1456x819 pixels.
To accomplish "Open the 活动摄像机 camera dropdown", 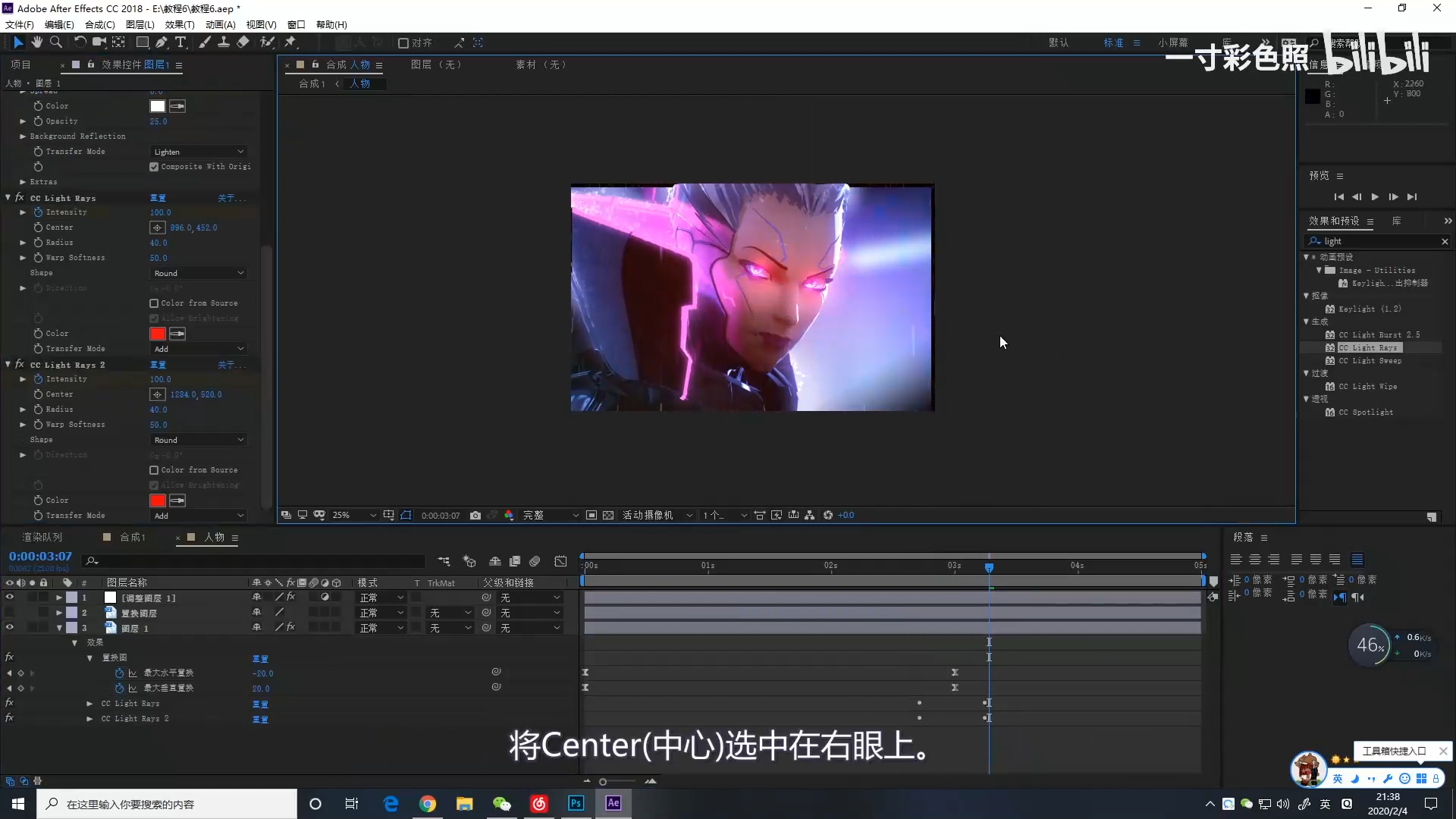I will click(x=657, y=516).
